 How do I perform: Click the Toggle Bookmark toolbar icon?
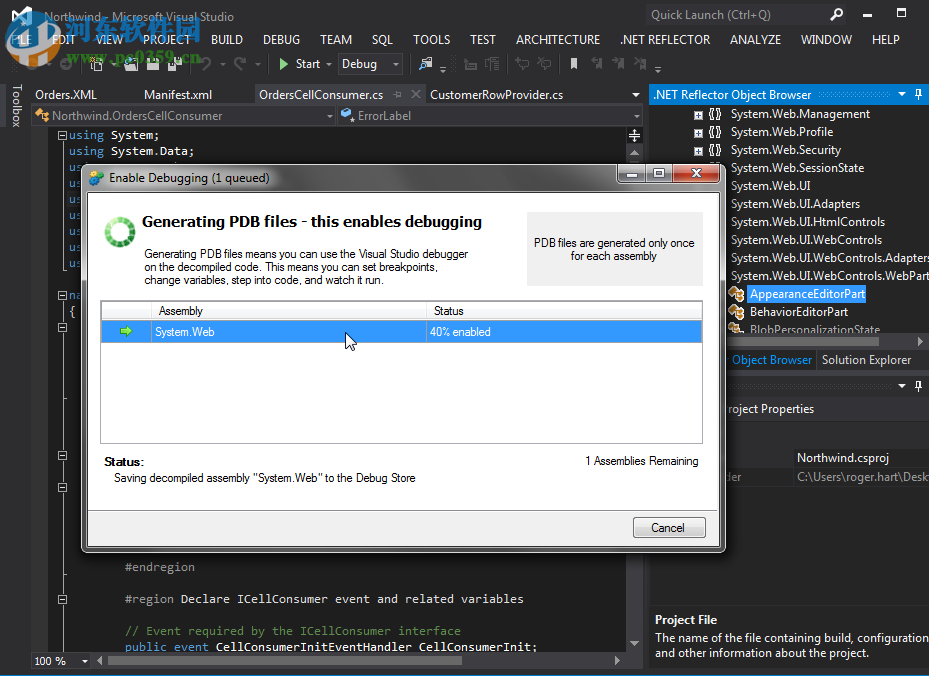[x=573, y=63]
